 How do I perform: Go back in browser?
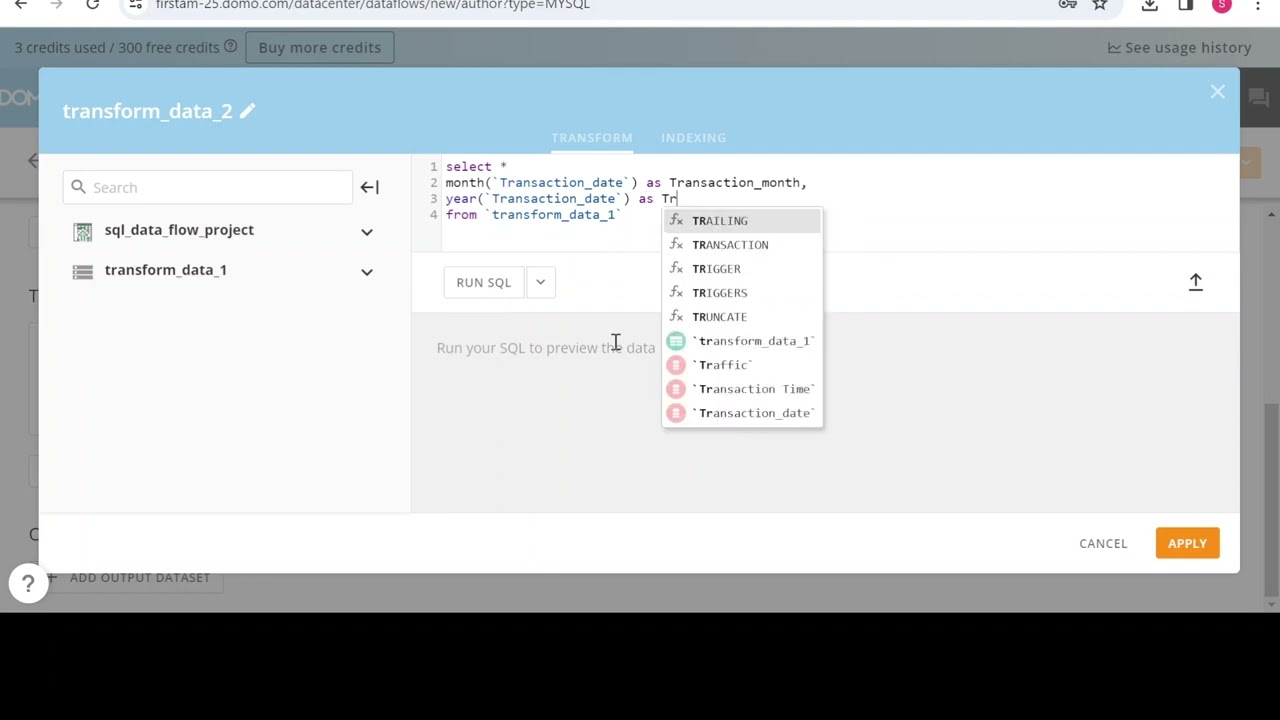click(x=21, y=5)
